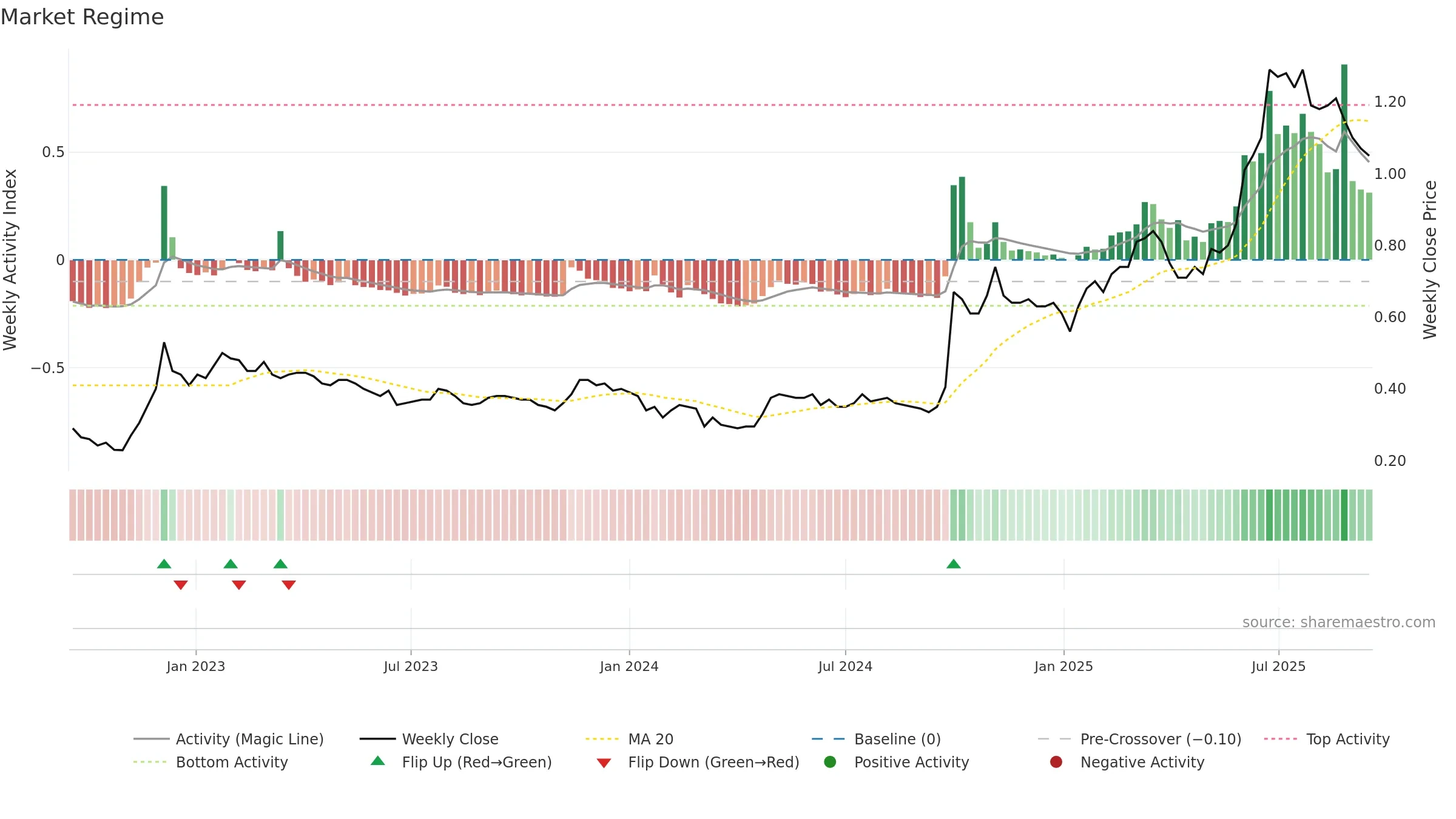This screenshot has height=819, width=1456.
Task: Click the Pre-Crossover (−0.10) legend item
Action: click(x=1139, y=739)
